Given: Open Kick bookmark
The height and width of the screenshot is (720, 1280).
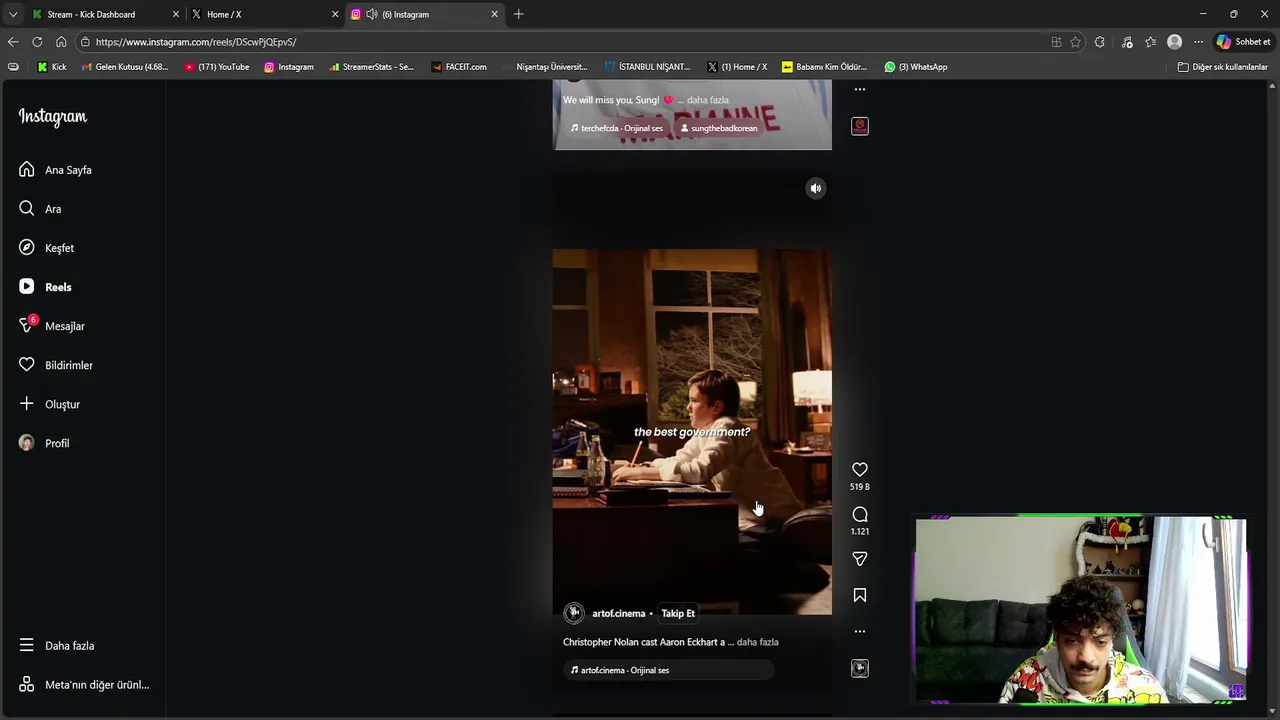Looking at the screenshot, I should click(x=52, y=67).
